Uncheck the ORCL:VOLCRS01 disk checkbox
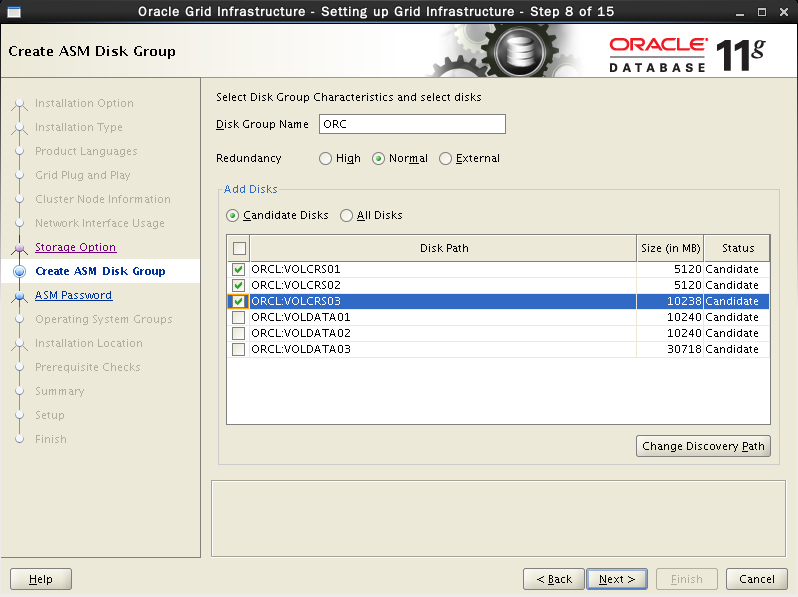This screenshot has height=597, width=798. coord(238,270)
